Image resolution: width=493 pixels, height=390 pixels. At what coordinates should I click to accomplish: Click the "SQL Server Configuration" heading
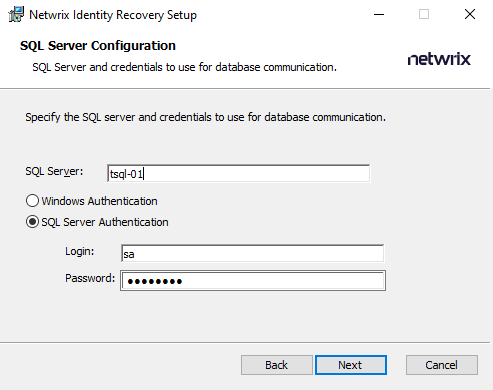[x=98, y=46]
